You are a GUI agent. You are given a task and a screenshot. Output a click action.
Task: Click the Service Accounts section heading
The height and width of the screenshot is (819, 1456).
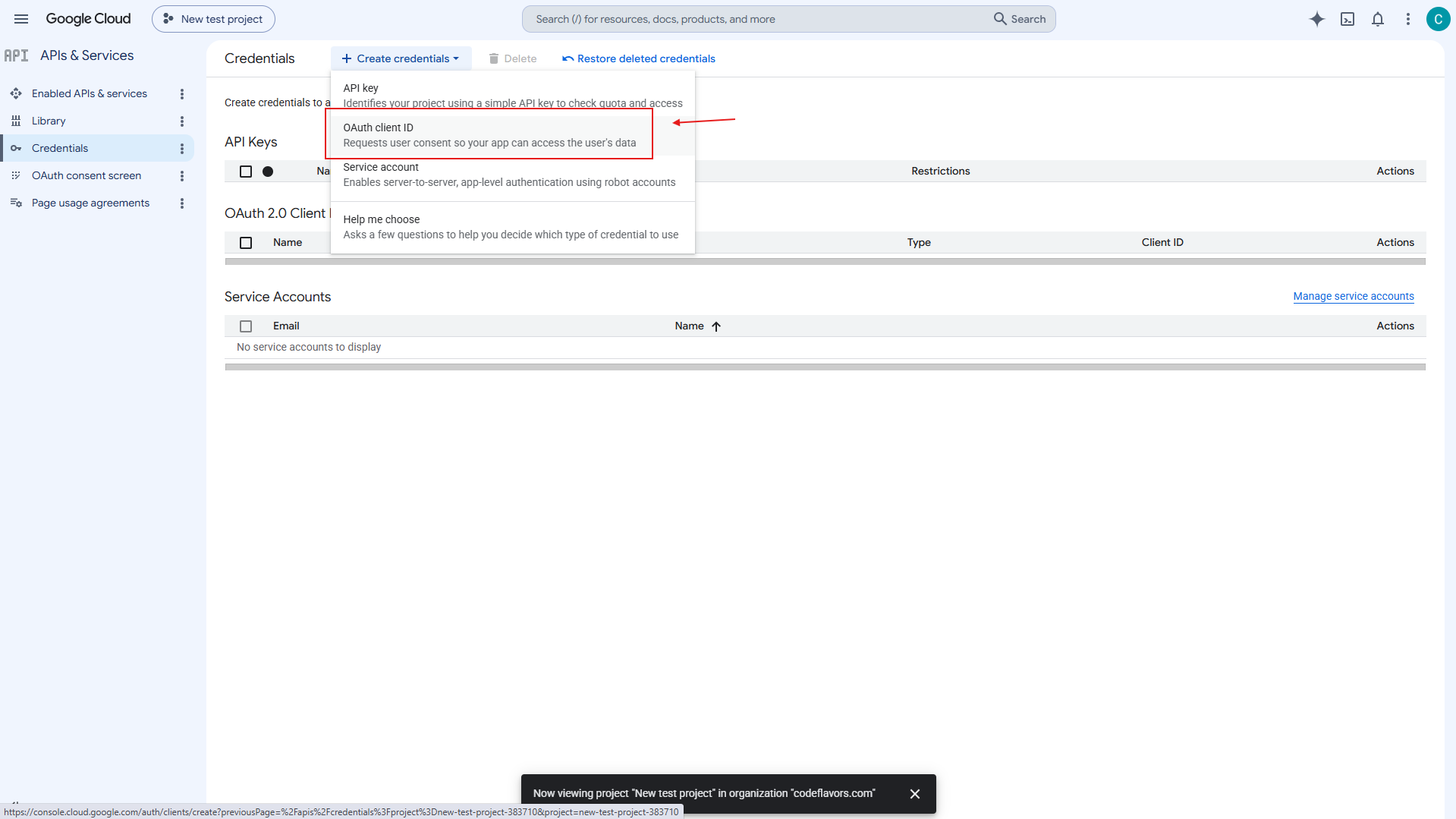(278, 297)
